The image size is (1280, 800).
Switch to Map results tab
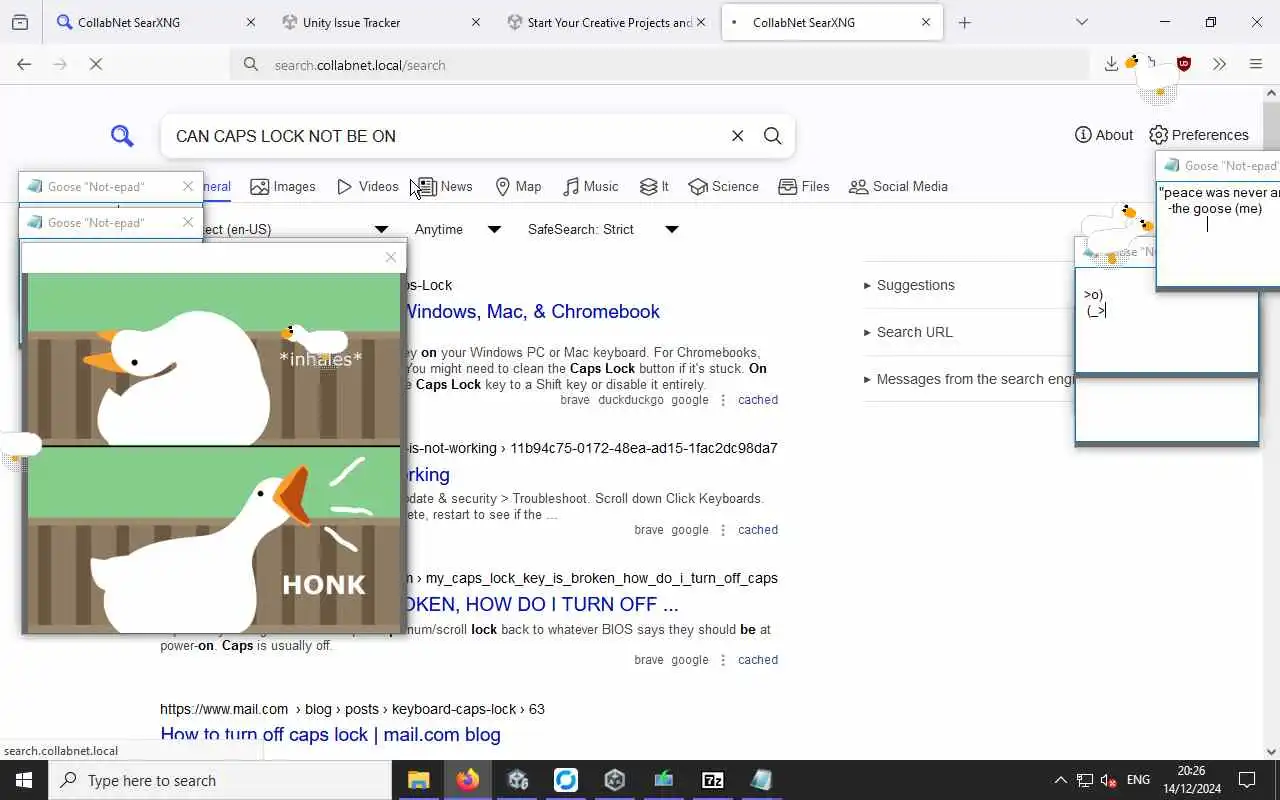click(x=518, y=187)
